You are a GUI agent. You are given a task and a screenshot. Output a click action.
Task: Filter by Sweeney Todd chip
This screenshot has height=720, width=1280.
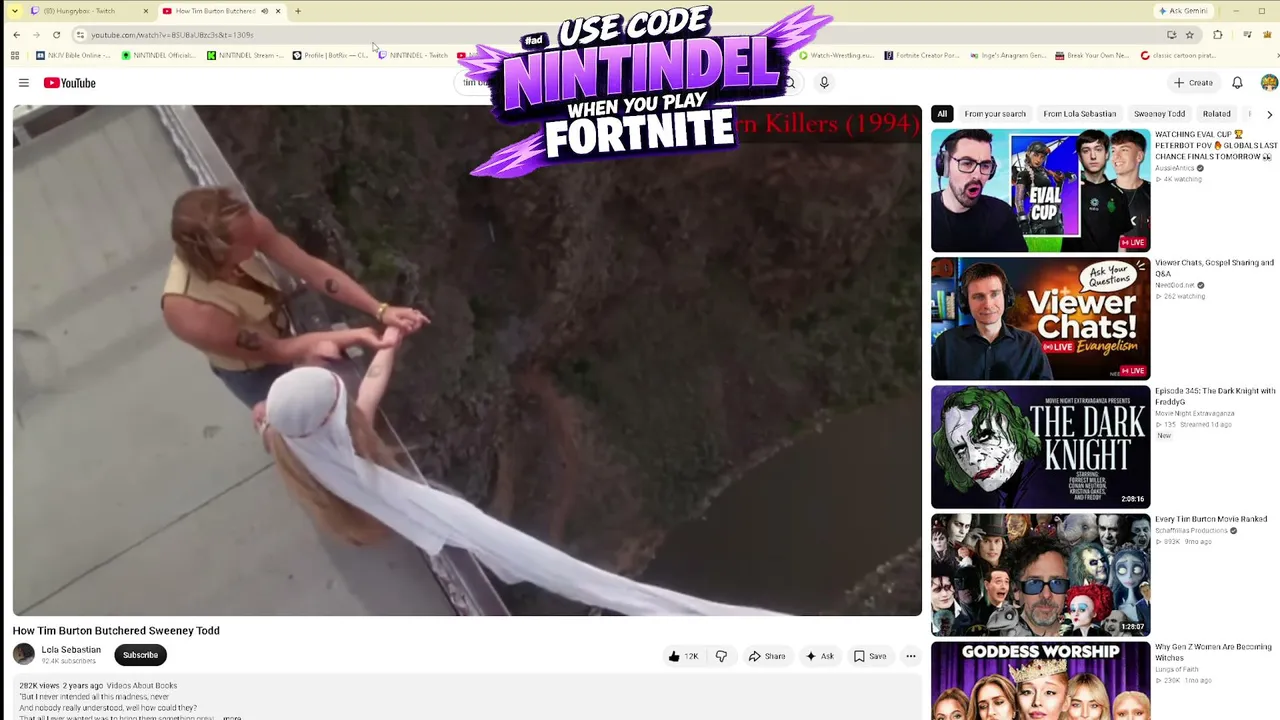click(1159, 114)
